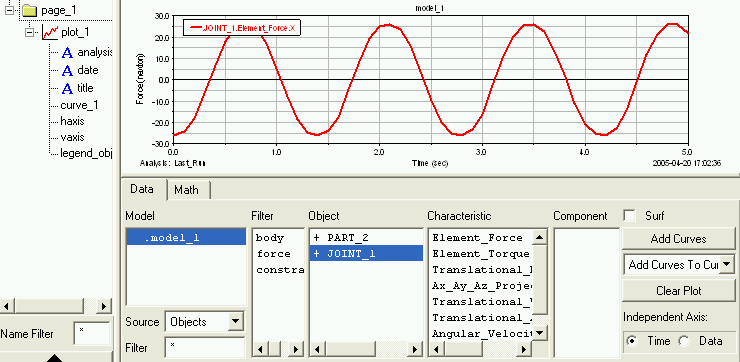Click the title text annotation icon
Image resolution: width=740 pixels, height=362 pixels.
pyautogui.click(x=67, y=88)
